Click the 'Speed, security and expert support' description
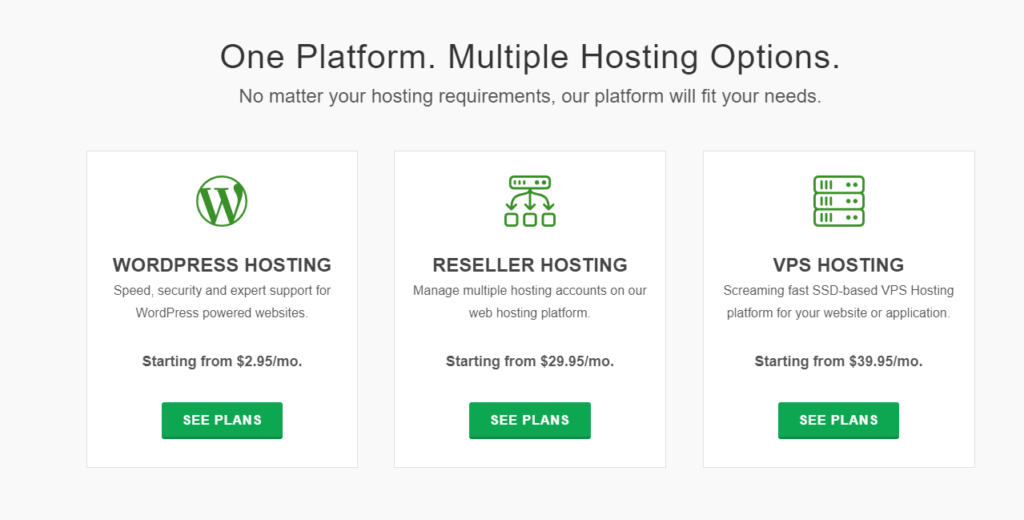The image size is (1024, 520). [x=222, y=301]
